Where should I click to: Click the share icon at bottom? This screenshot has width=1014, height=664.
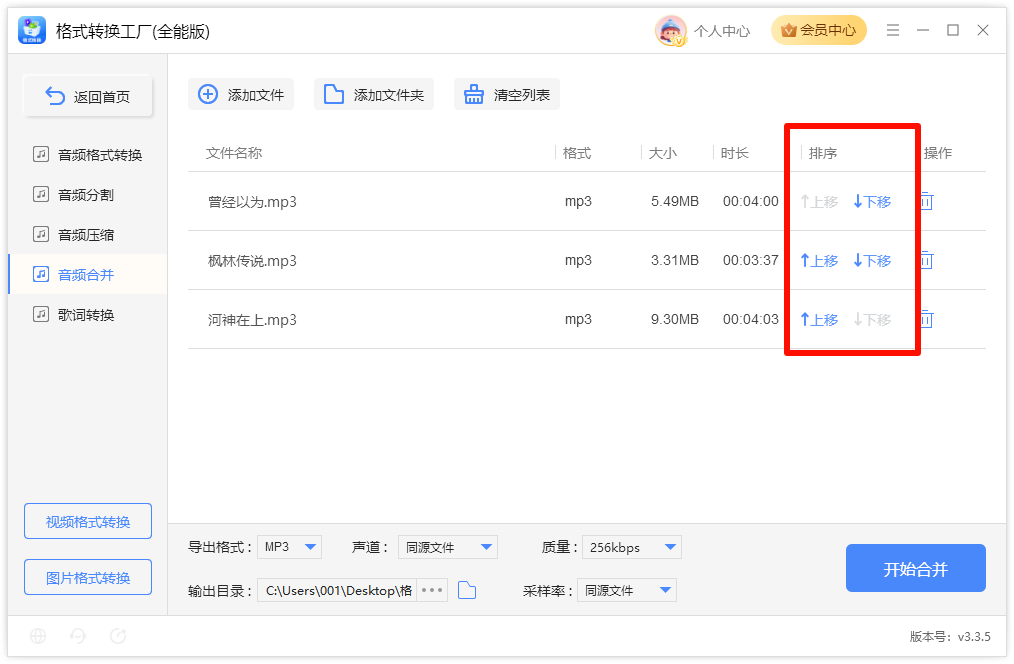(118, 636)
